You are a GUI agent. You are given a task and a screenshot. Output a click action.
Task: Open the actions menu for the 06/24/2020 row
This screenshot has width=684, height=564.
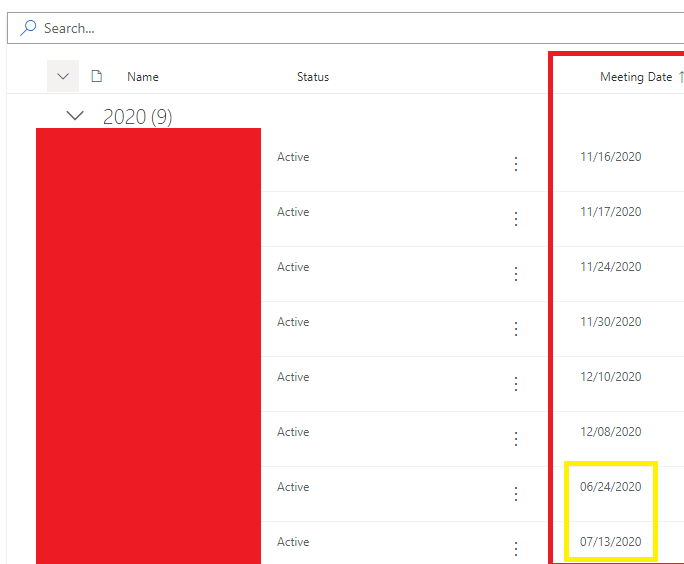(x=516, y=493)
